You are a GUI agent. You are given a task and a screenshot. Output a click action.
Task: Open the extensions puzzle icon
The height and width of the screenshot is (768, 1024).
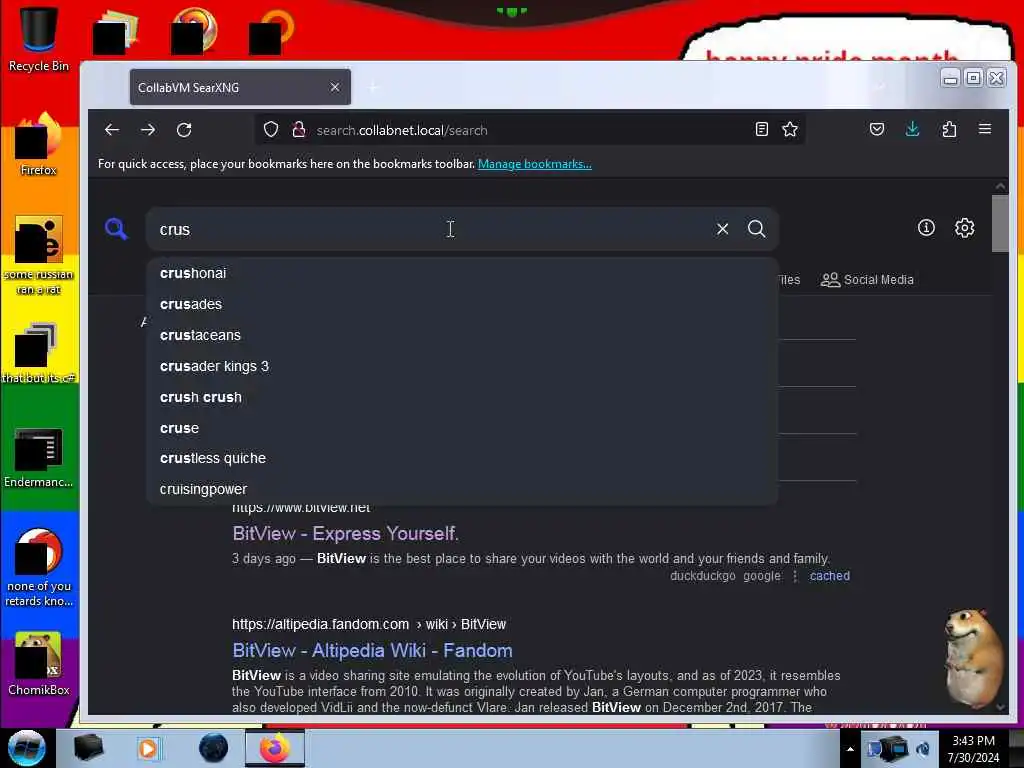pos(949,129)
